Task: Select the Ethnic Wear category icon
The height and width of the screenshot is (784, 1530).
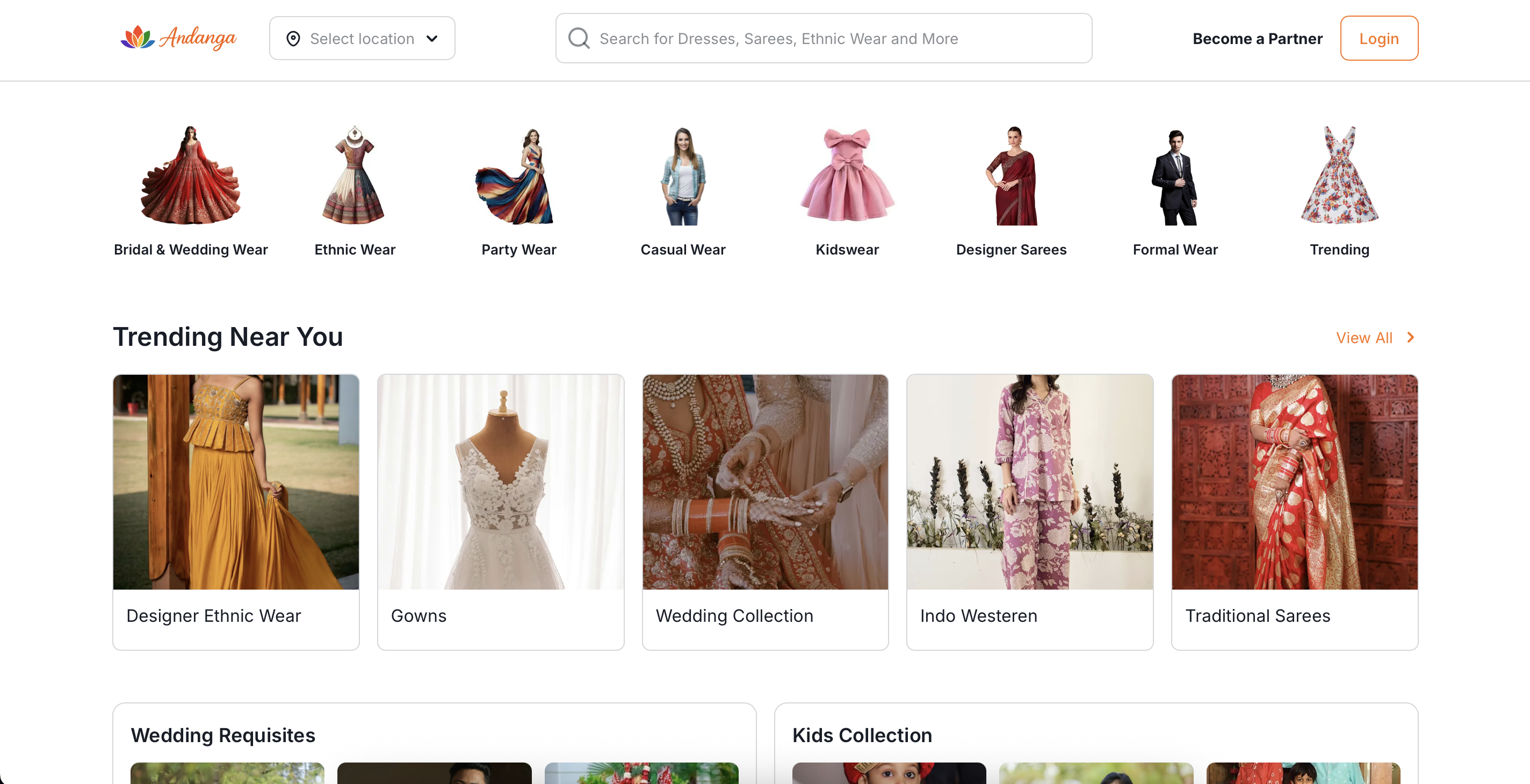Action: pyautogui.click(x=355, y=175)
